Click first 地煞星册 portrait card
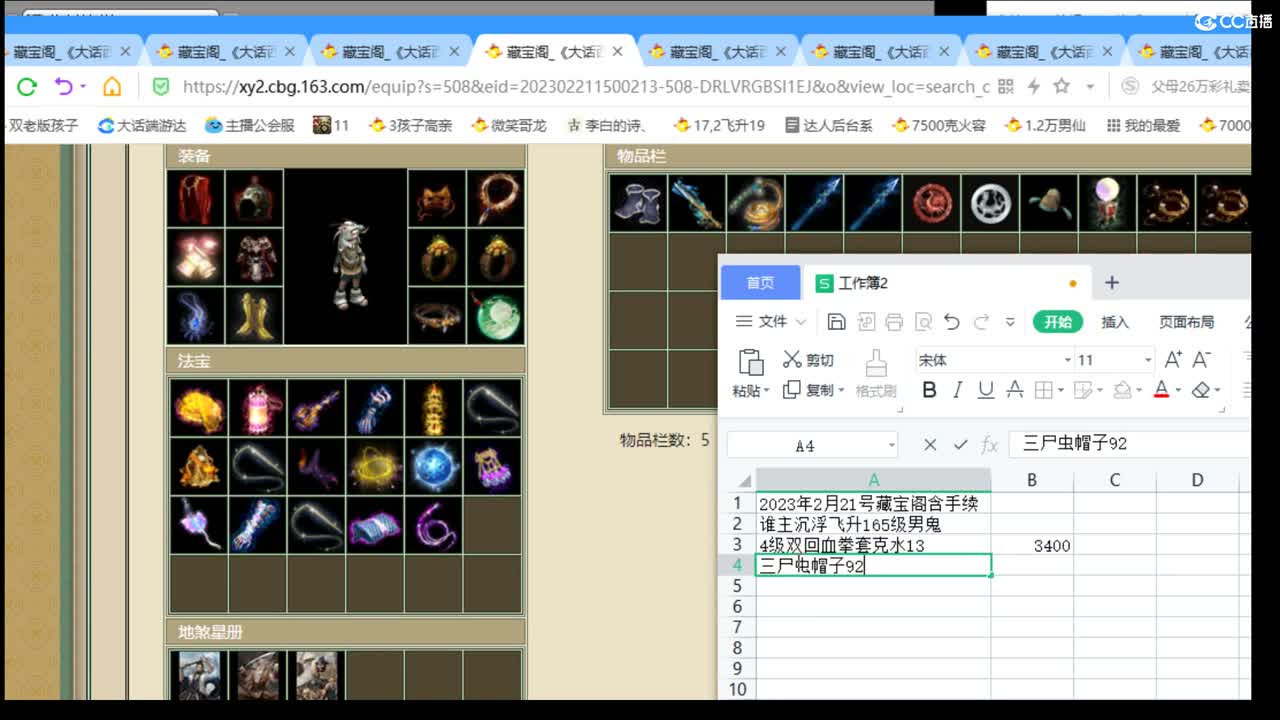Viewport: 1280px width, 720px height. (198, 676)
